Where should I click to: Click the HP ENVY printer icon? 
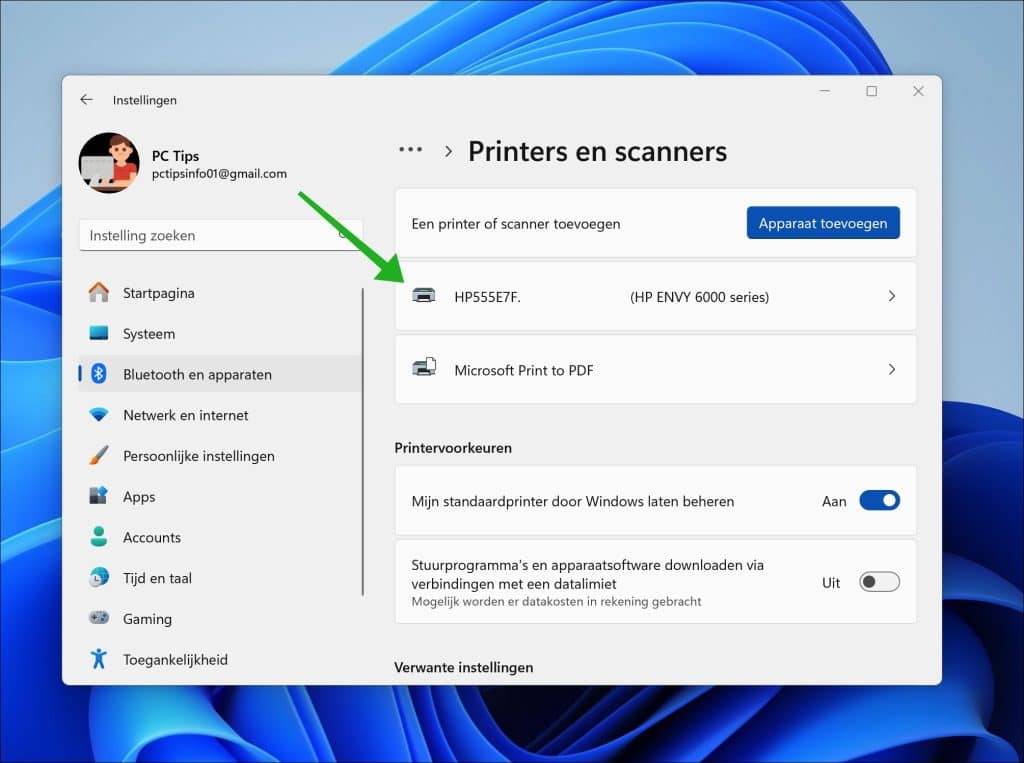point(424,296)
